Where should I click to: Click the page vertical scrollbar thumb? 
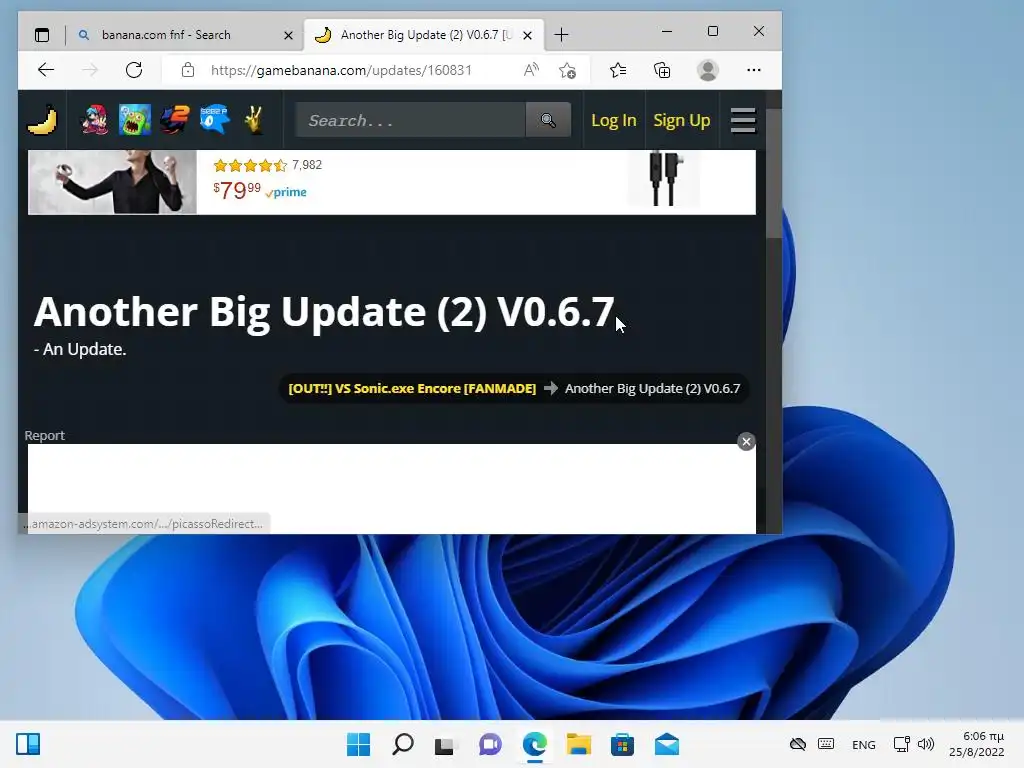tap(773, 173)
